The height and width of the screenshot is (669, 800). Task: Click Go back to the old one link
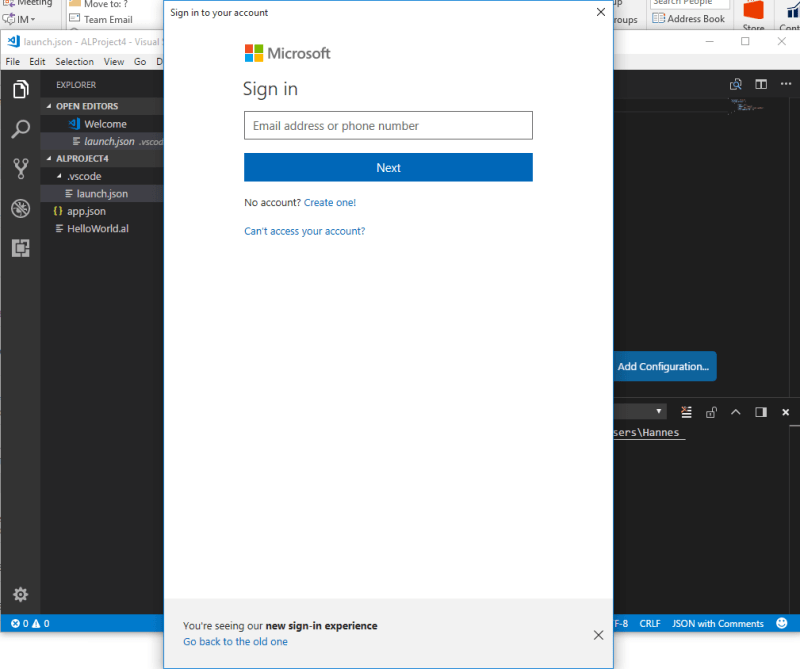[235, 641]
